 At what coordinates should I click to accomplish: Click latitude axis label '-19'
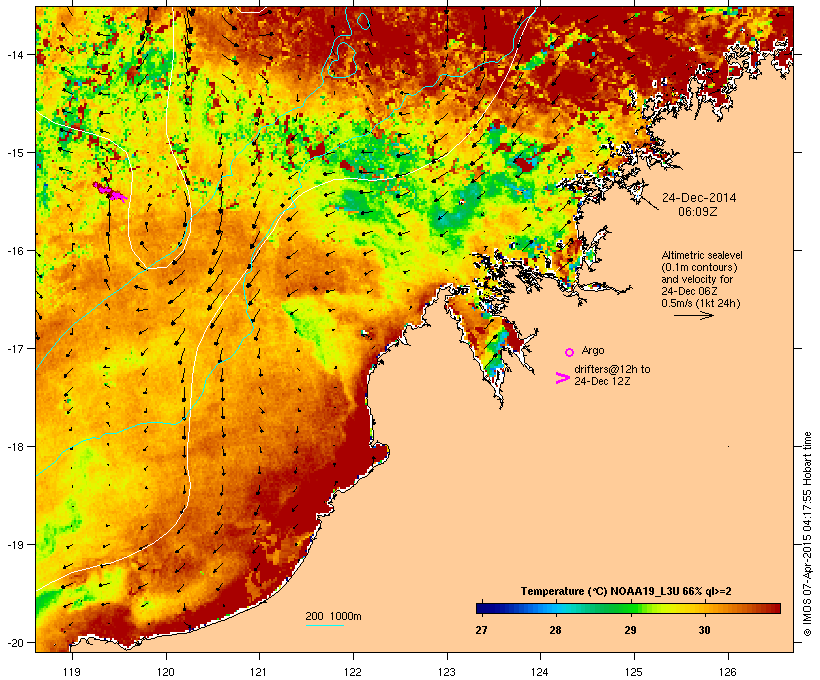pos(14,545)
